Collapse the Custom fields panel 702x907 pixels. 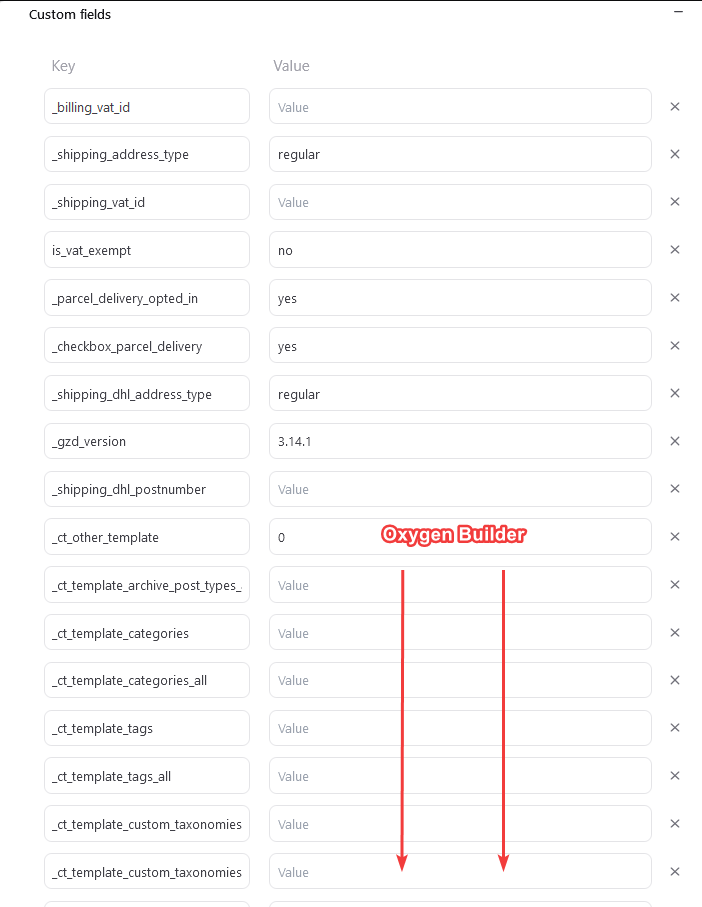(x=679, y=13)
